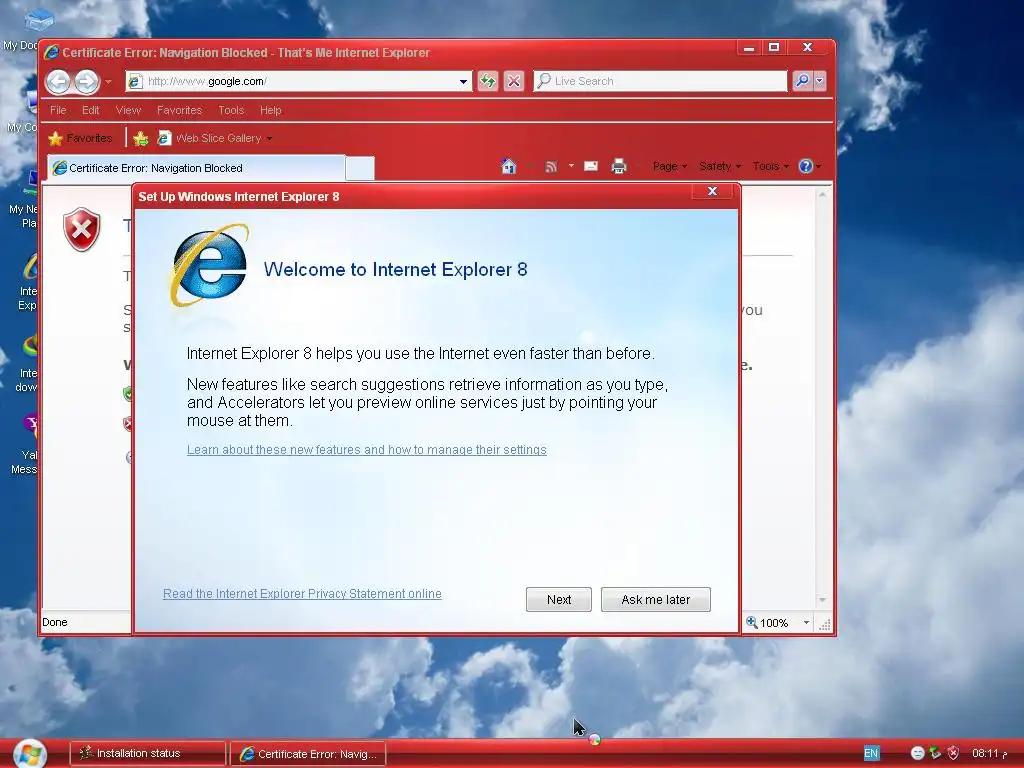This screenshot has width=1024, height=768.
Task: Close the Set Up Internet Explorer 8 dialog
Action: 712,191
